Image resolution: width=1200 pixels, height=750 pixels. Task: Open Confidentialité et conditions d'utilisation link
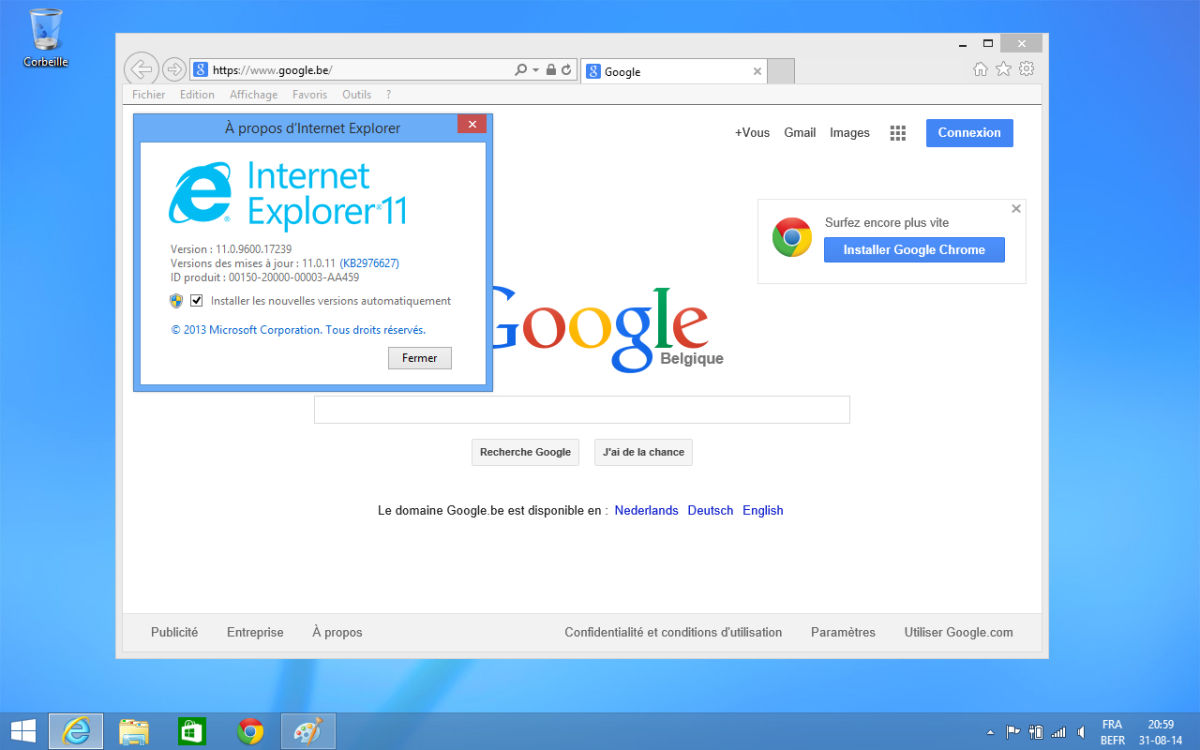[673, 632]
